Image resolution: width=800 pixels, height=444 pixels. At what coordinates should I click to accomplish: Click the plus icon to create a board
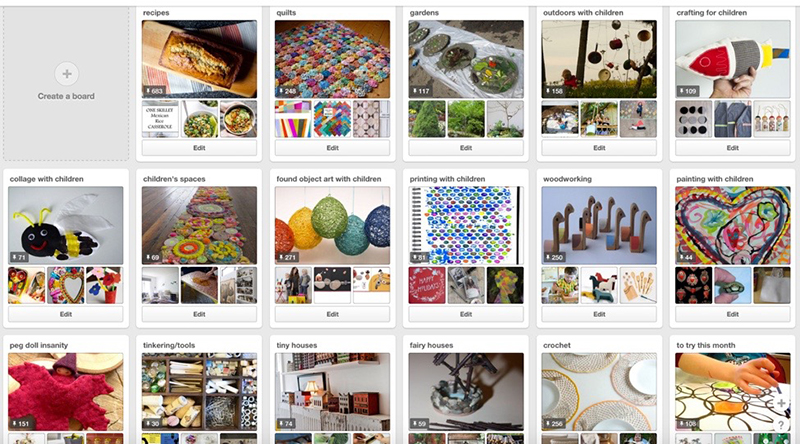(x=66, y=74)
